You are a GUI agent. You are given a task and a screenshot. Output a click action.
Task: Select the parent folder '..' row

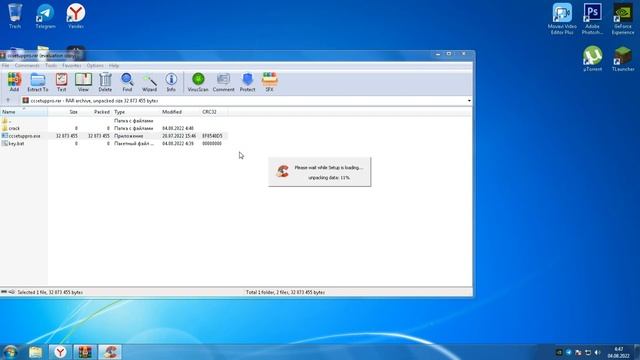click(x=114, y=121)
